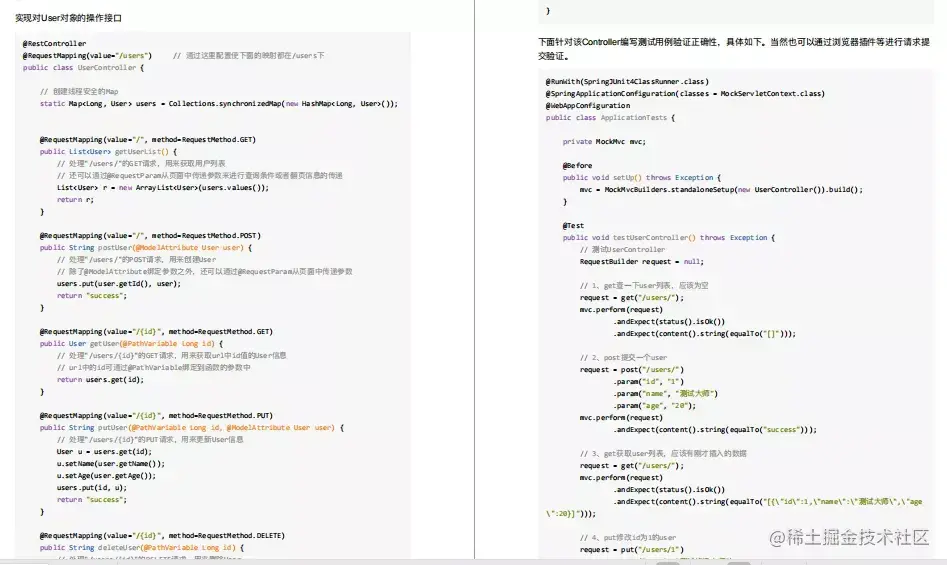This screenshot has width=947, height=565.
Task: Click the heading '实现对User对象的操作接口'
Action: pyautogui.click(x=68, y=18)
